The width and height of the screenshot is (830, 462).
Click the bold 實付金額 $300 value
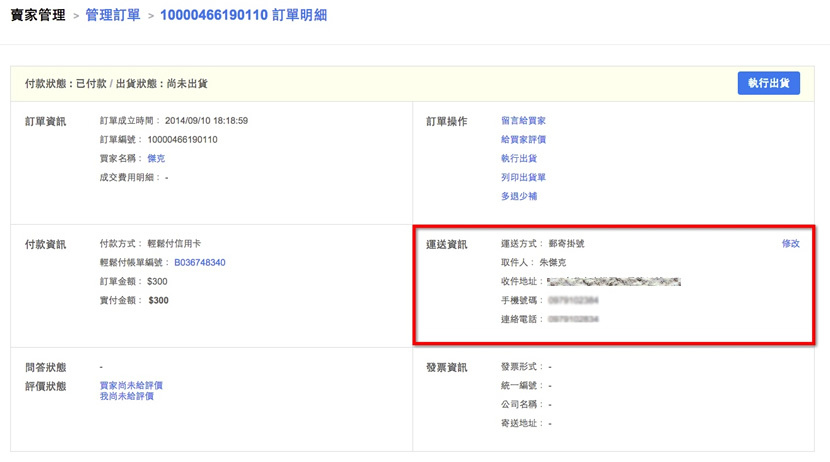tap(158, 300)
